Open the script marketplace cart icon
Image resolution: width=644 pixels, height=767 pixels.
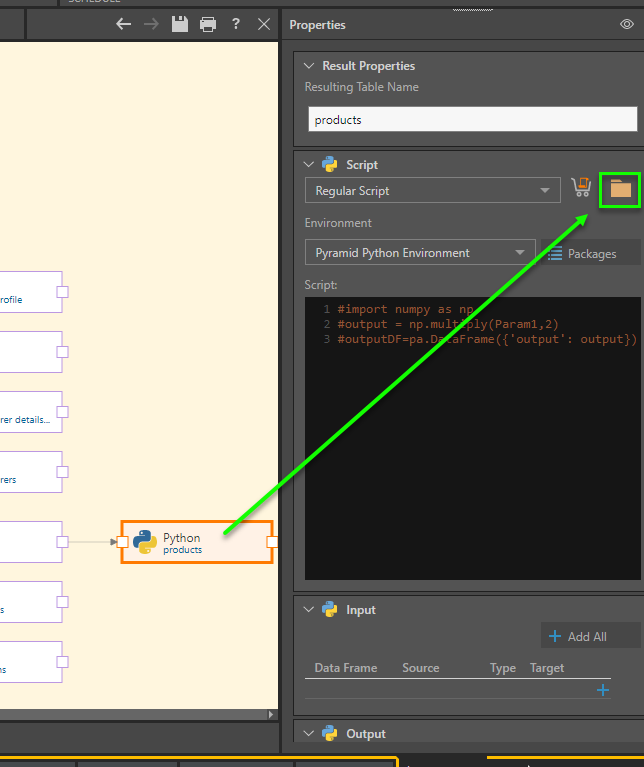click(x=581, y=188)
